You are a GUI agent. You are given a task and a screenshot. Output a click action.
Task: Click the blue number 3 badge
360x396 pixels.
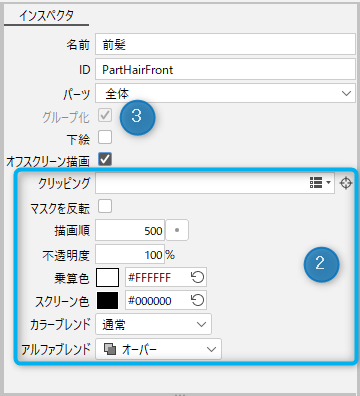[137, 117]
